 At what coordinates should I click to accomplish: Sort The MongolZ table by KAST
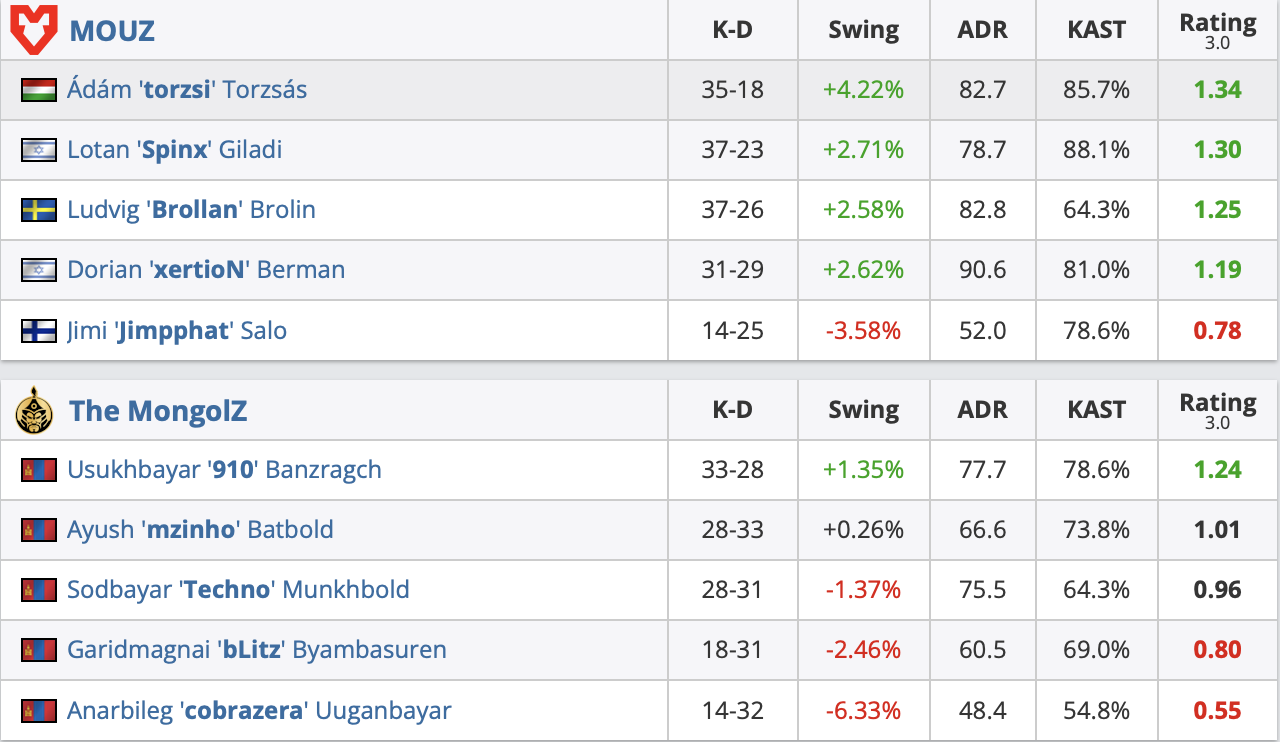[x=1097, y=410]
